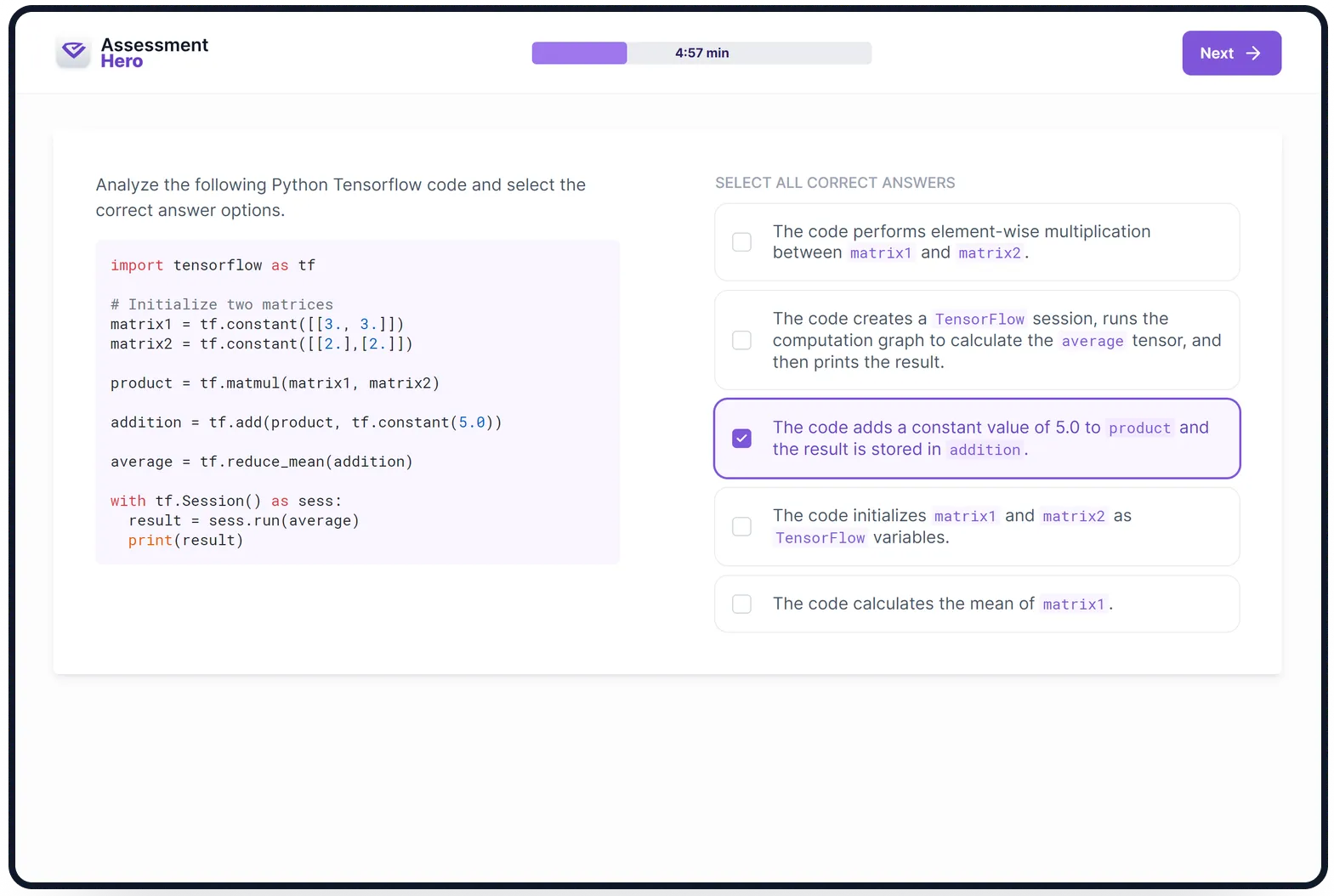Click the tf.matmul product code line
This screenshot has width=1334, height=896.
(275, 383)
